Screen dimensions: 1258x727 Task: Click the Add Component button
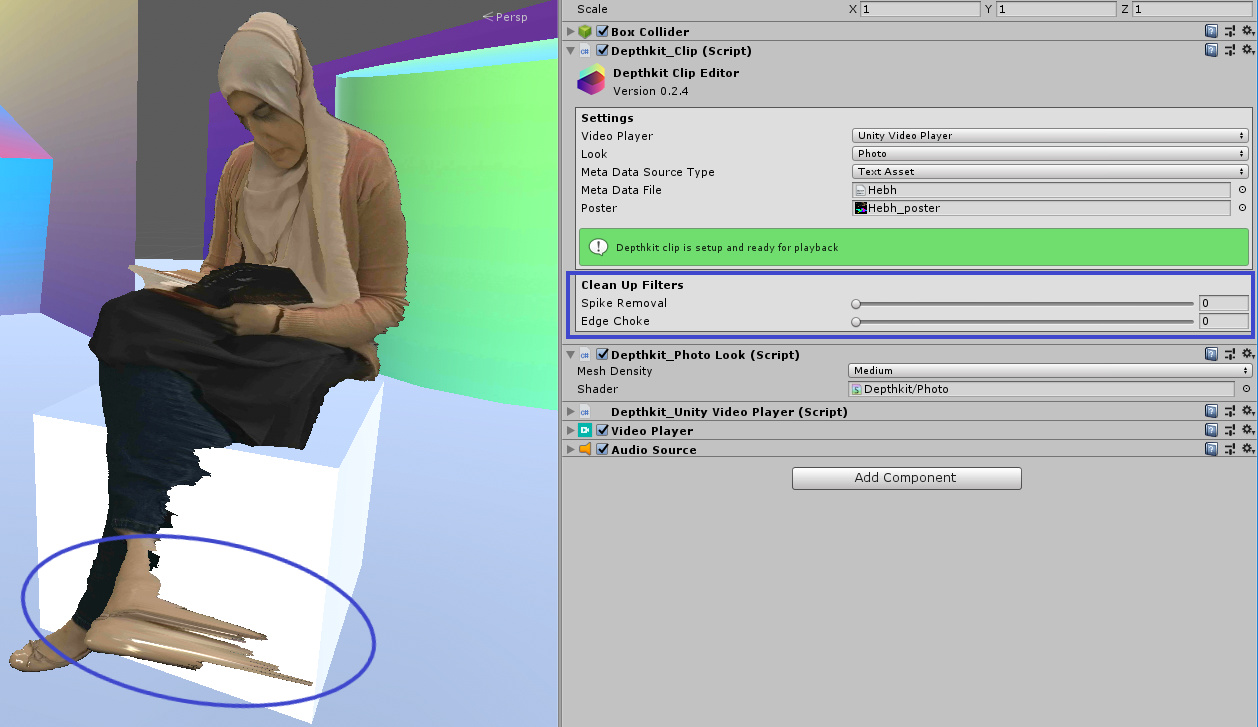(x=906, y=478)
